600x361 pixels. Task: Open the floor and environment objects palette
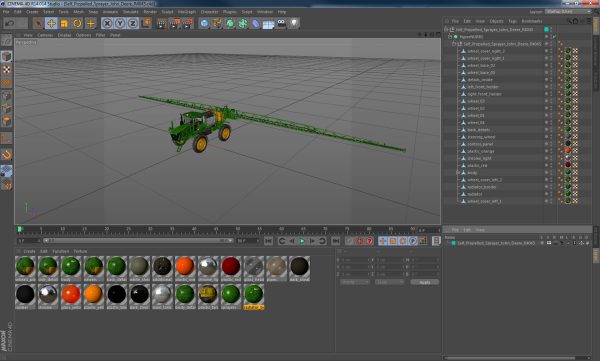point(268,24)
